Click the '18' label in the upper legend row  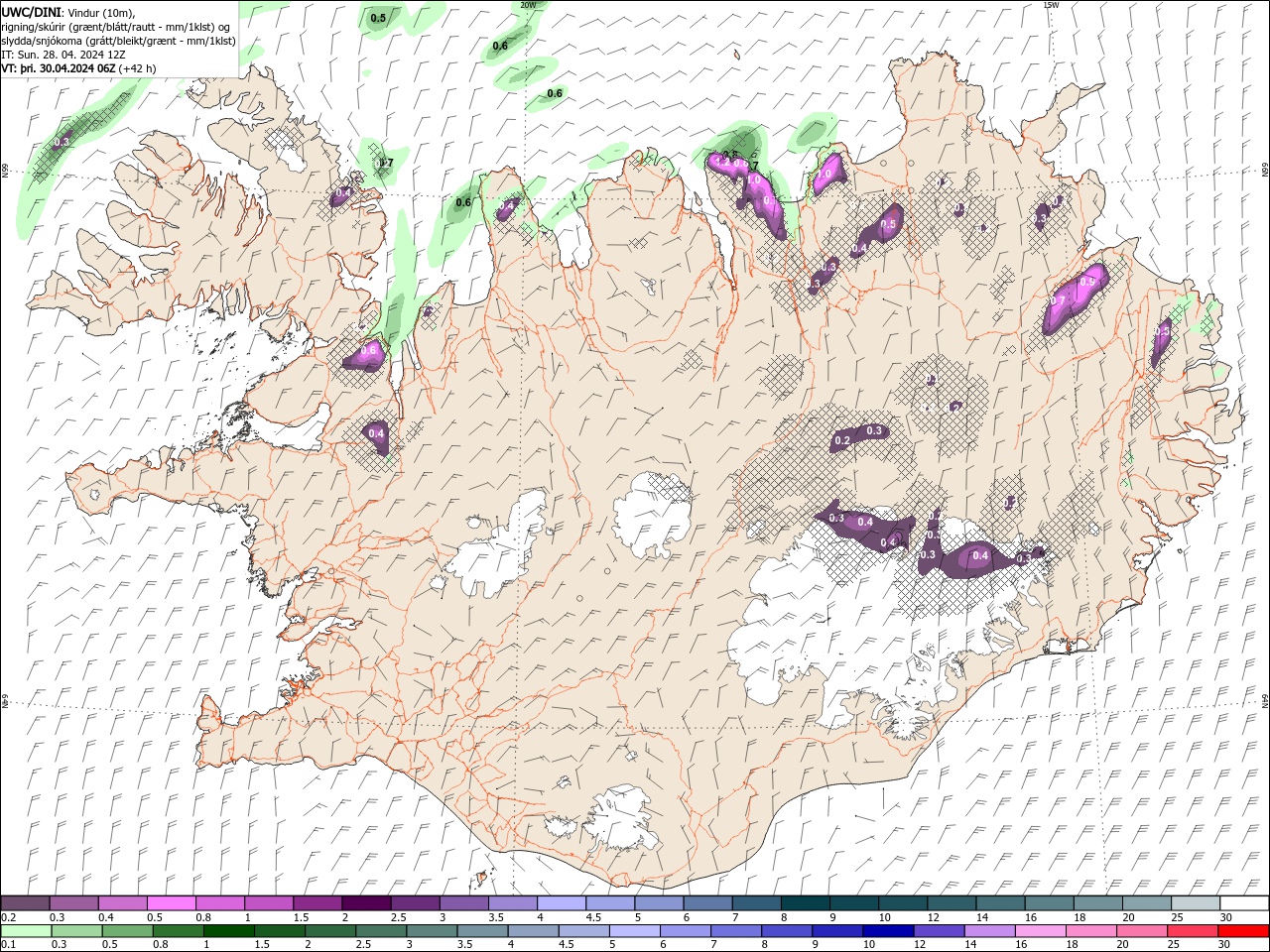coord(1079,917)
